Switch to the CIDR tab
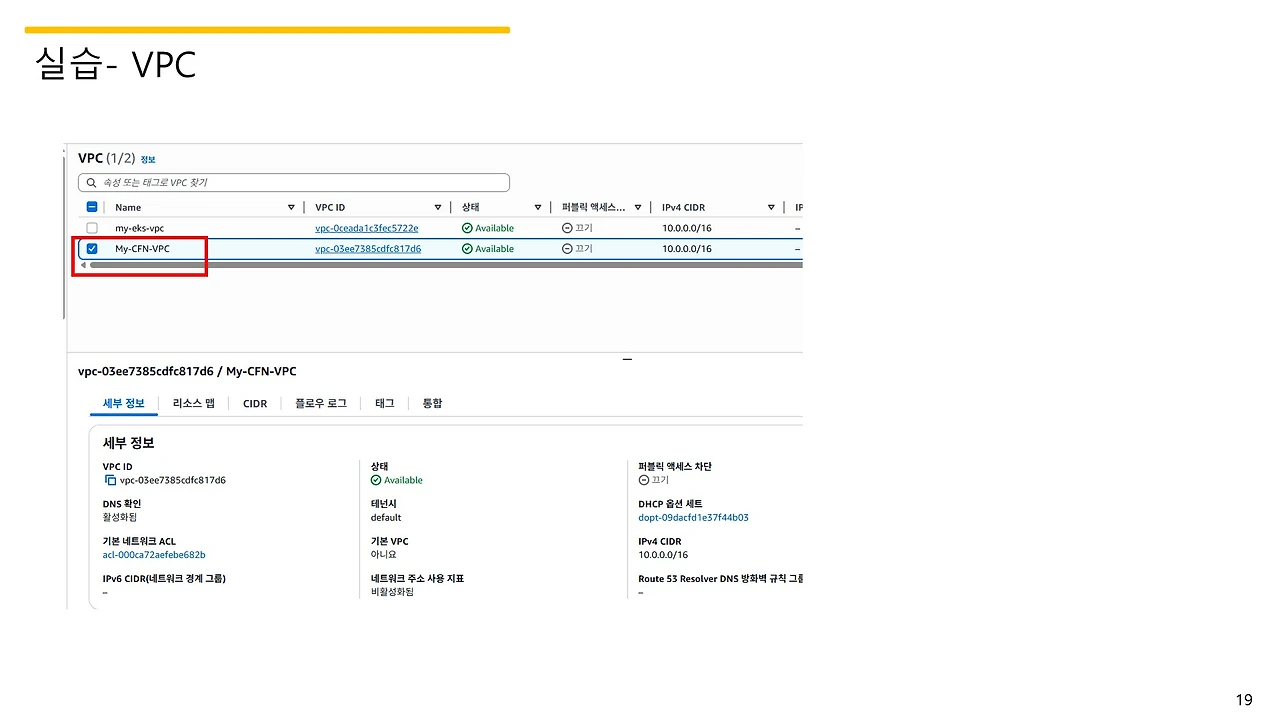 pyautogui.click(x=255, y=404)
